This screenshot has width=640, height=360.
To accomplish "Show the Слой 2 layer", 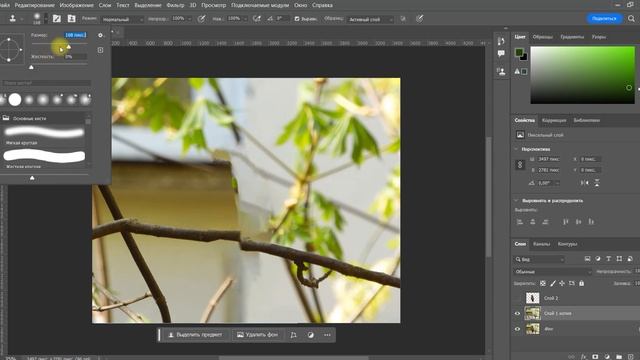I will point(518,298).
